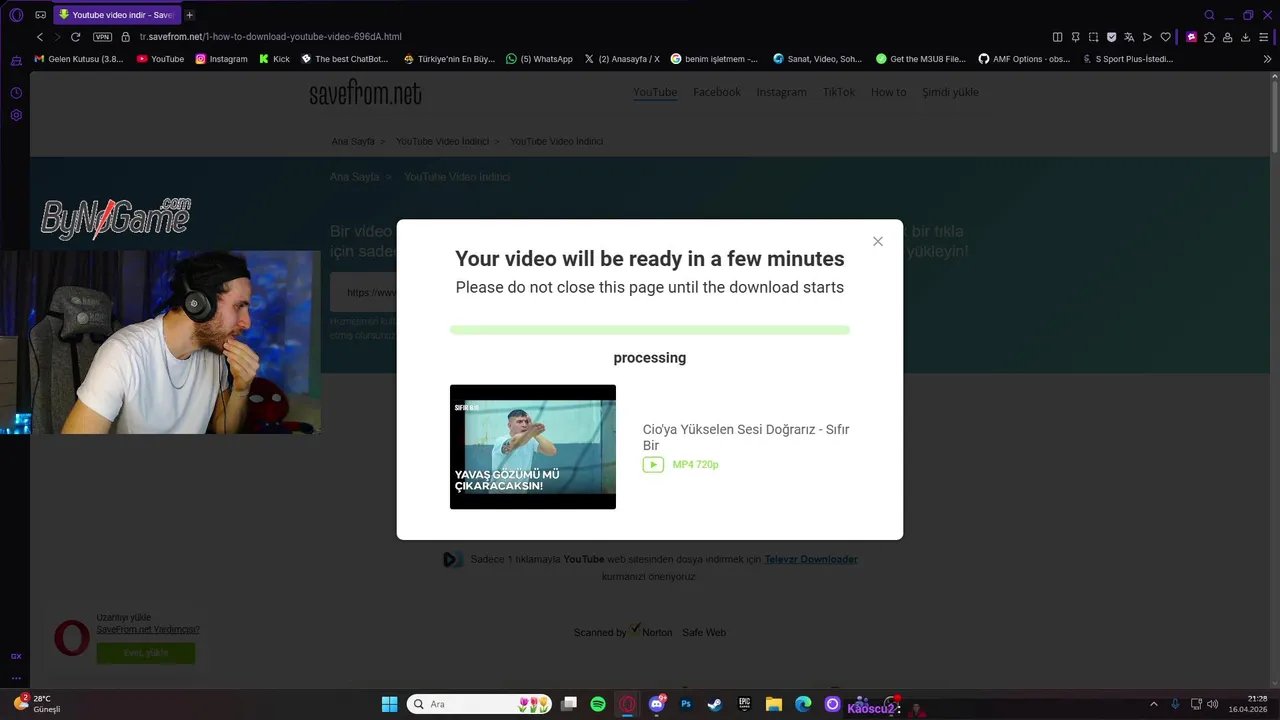Open the Anasayfa / X bookmark
This screenshot has width=1280, height=720.
click(x=622, y=59)
